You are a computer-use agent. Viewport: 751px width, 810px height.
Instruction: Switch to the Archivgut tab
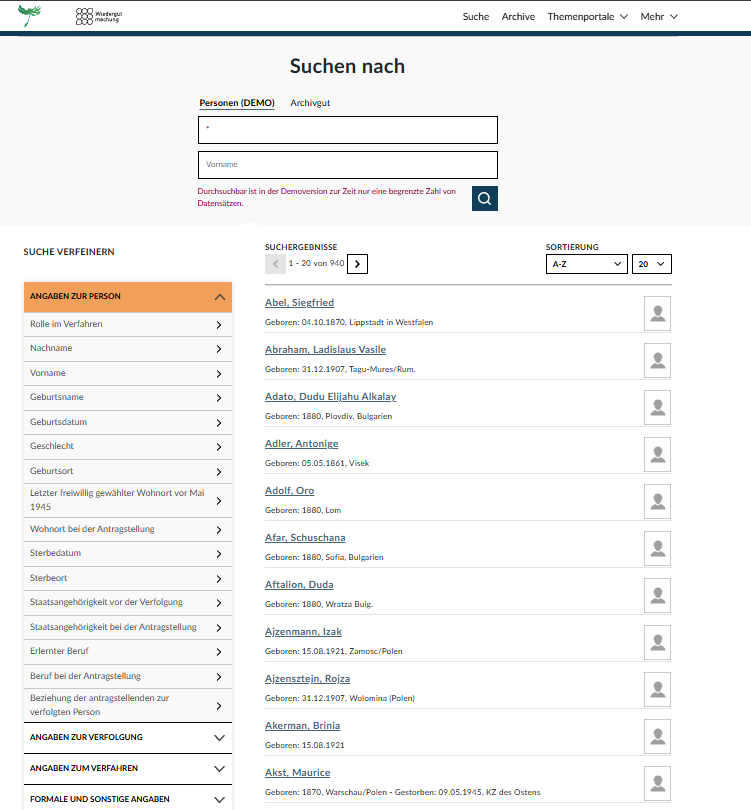coord(310,103)
